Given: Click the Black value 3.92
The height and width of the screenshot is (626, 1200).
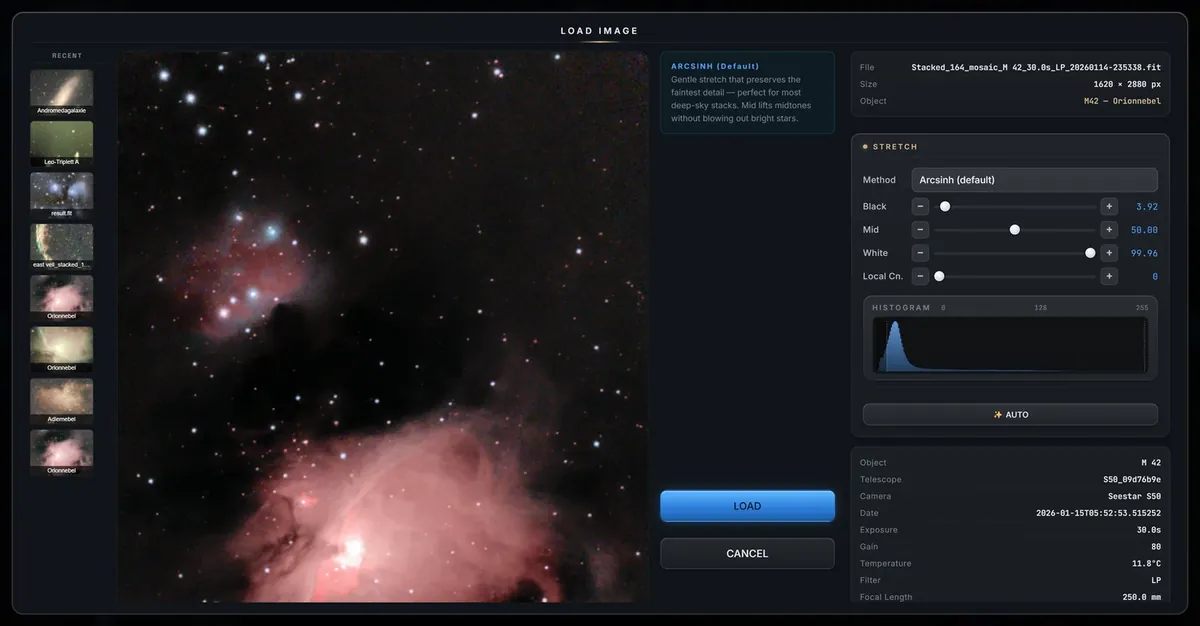Looking at the screenshot, I should tap(1146, 206).
